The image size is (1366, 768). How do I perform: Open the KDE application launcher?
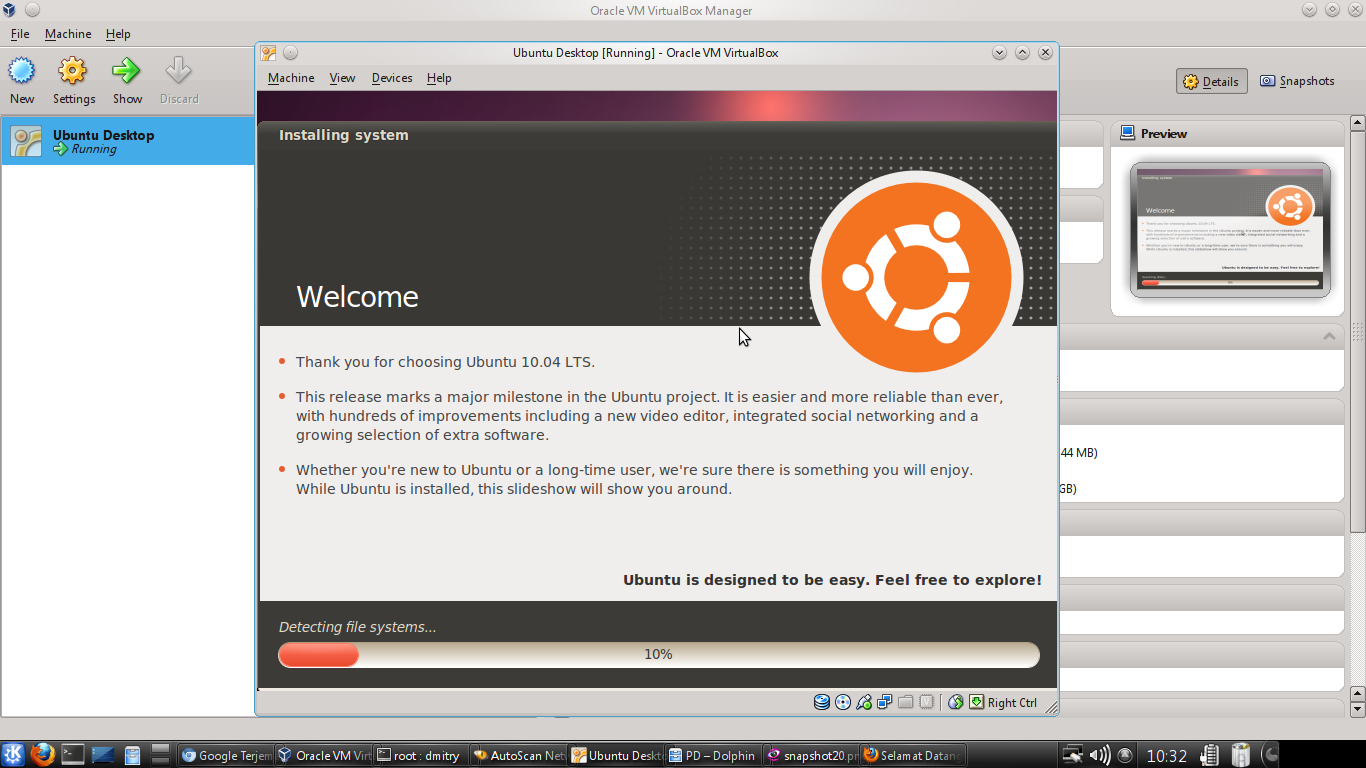click(13, 755)
